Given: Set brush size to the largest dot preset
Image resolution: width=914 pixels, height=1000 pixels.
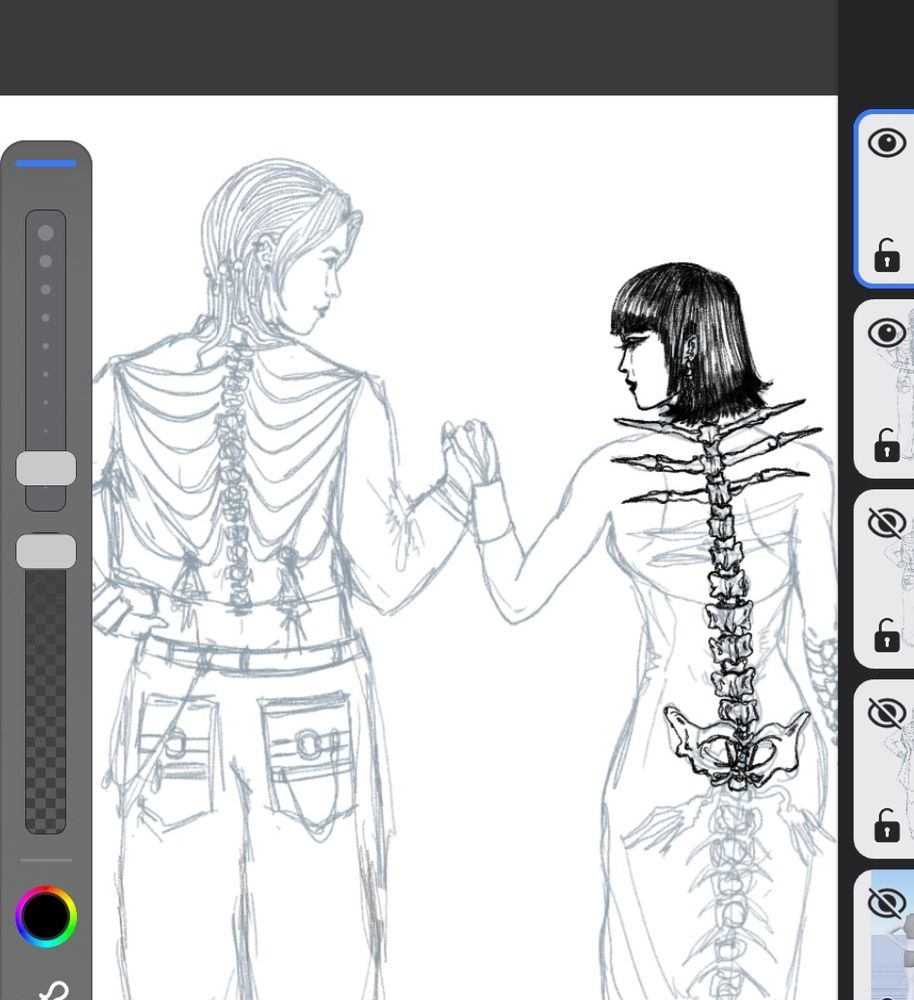Looking at the screenshot, I should [x=45, y=233].
